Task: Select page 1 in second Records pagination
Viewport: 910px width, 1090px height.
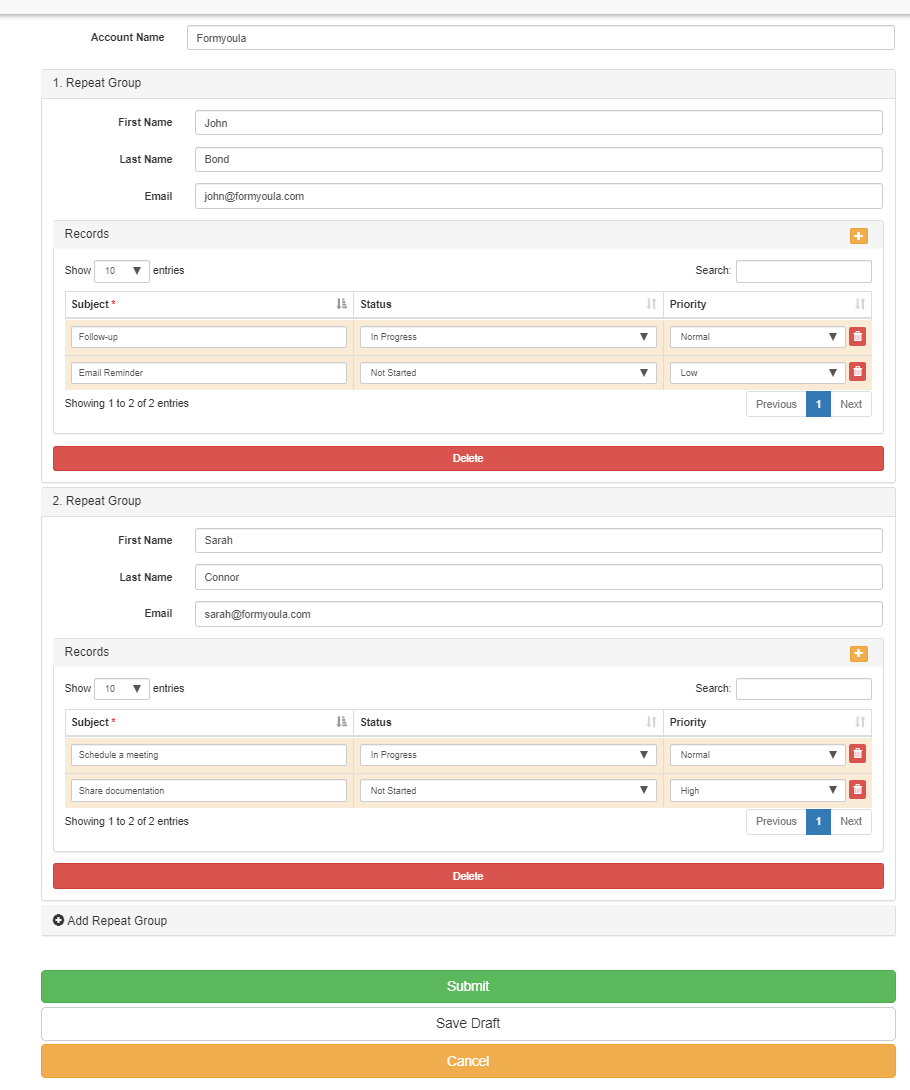Action: point(818,822)
